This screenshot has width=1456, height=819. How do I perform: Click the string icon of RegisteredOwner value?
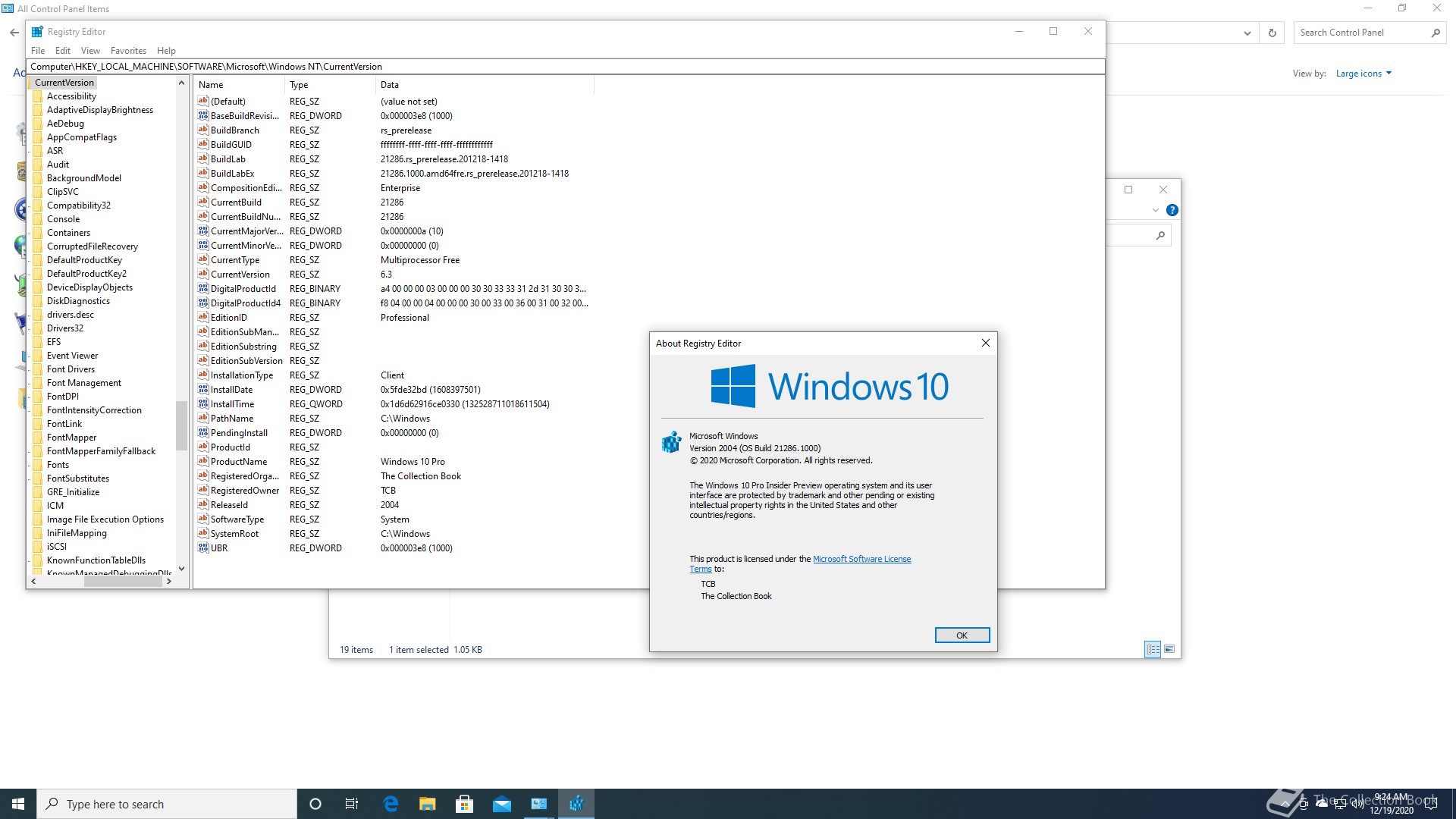(x=202, y=490)
